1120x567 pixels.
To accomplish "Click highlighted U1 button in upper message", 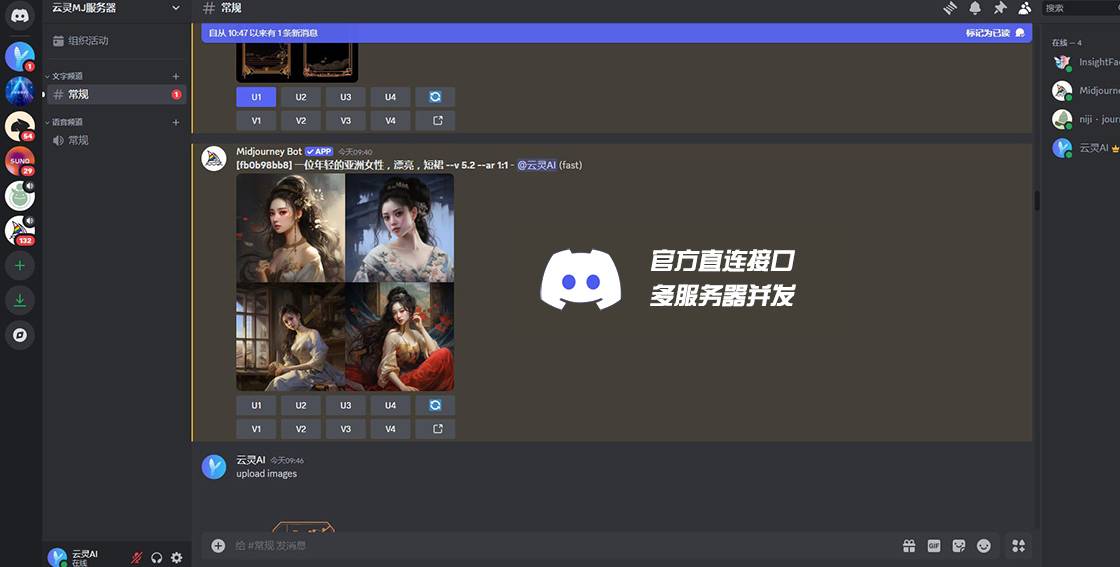I will pos(256,97).
